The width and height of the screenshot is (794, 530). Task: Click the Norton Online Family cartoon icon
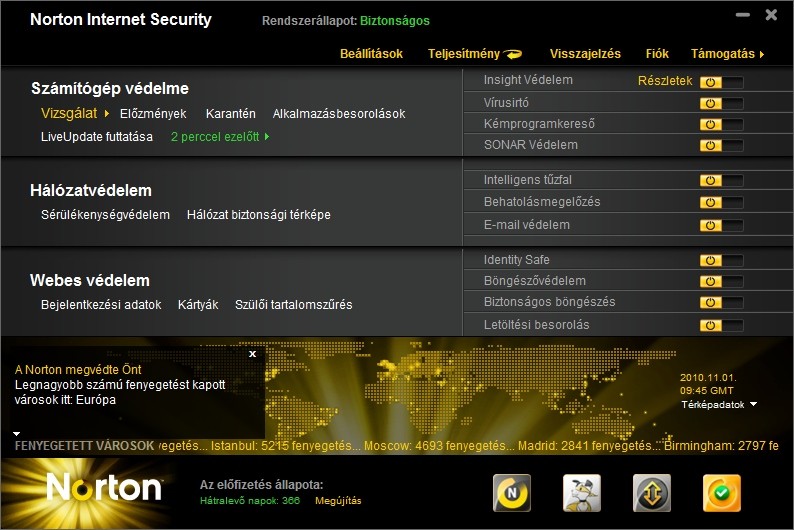point(582,493)
